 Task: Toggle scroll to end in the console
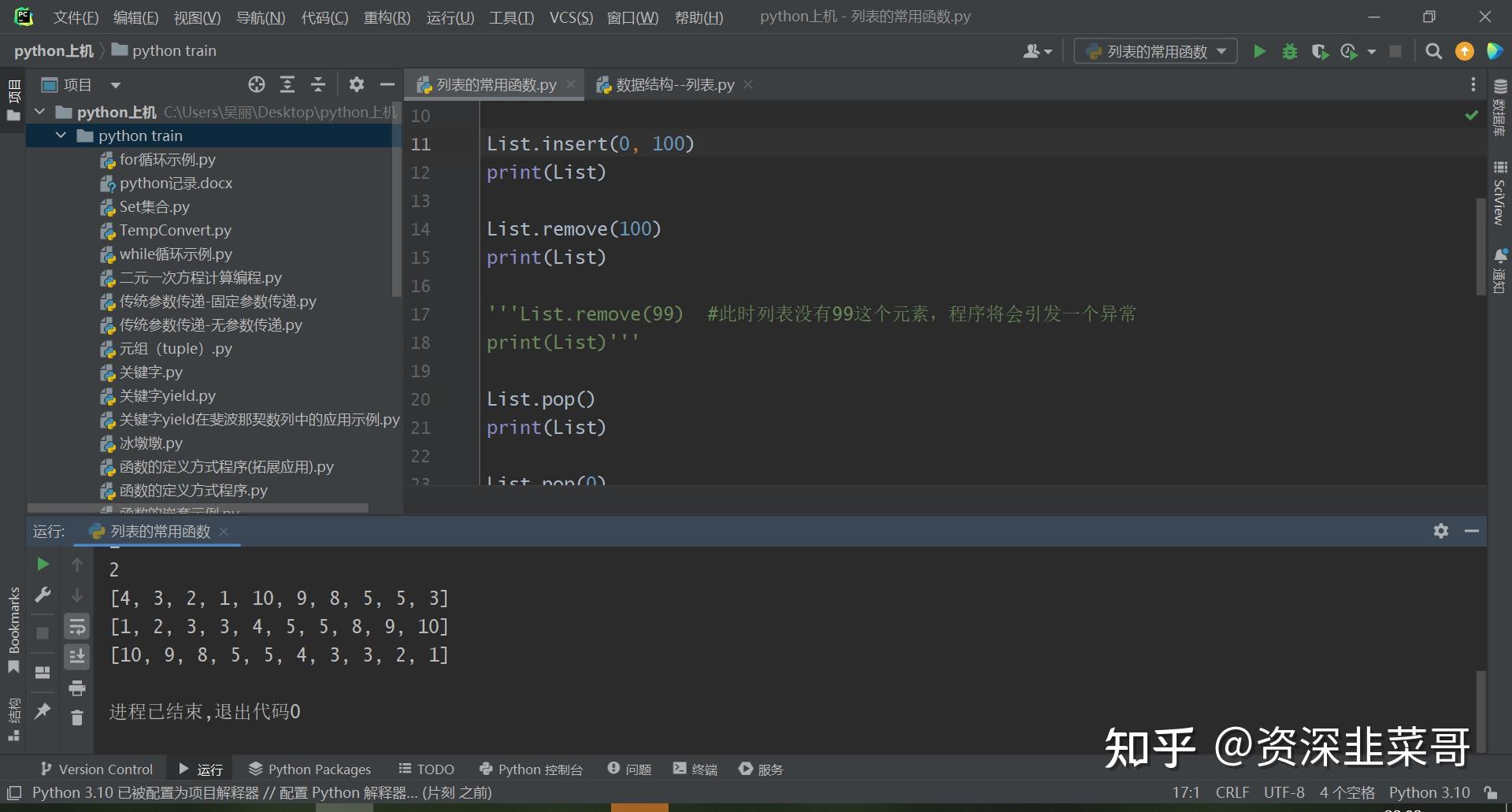coord(77,656)
